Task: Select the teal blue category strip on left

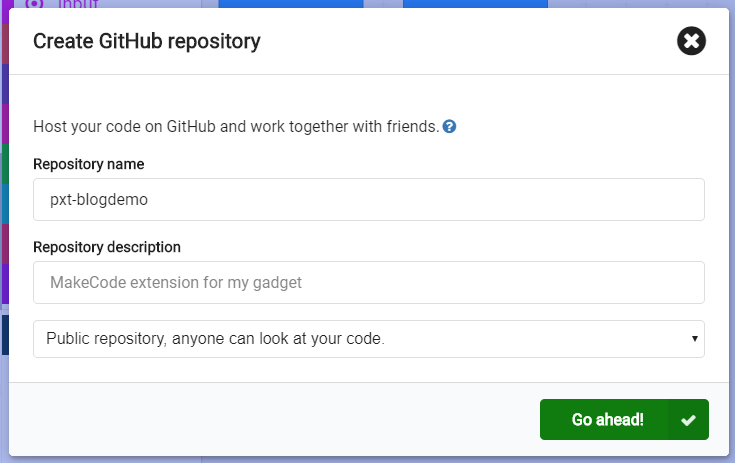Action: coord(5,204)
